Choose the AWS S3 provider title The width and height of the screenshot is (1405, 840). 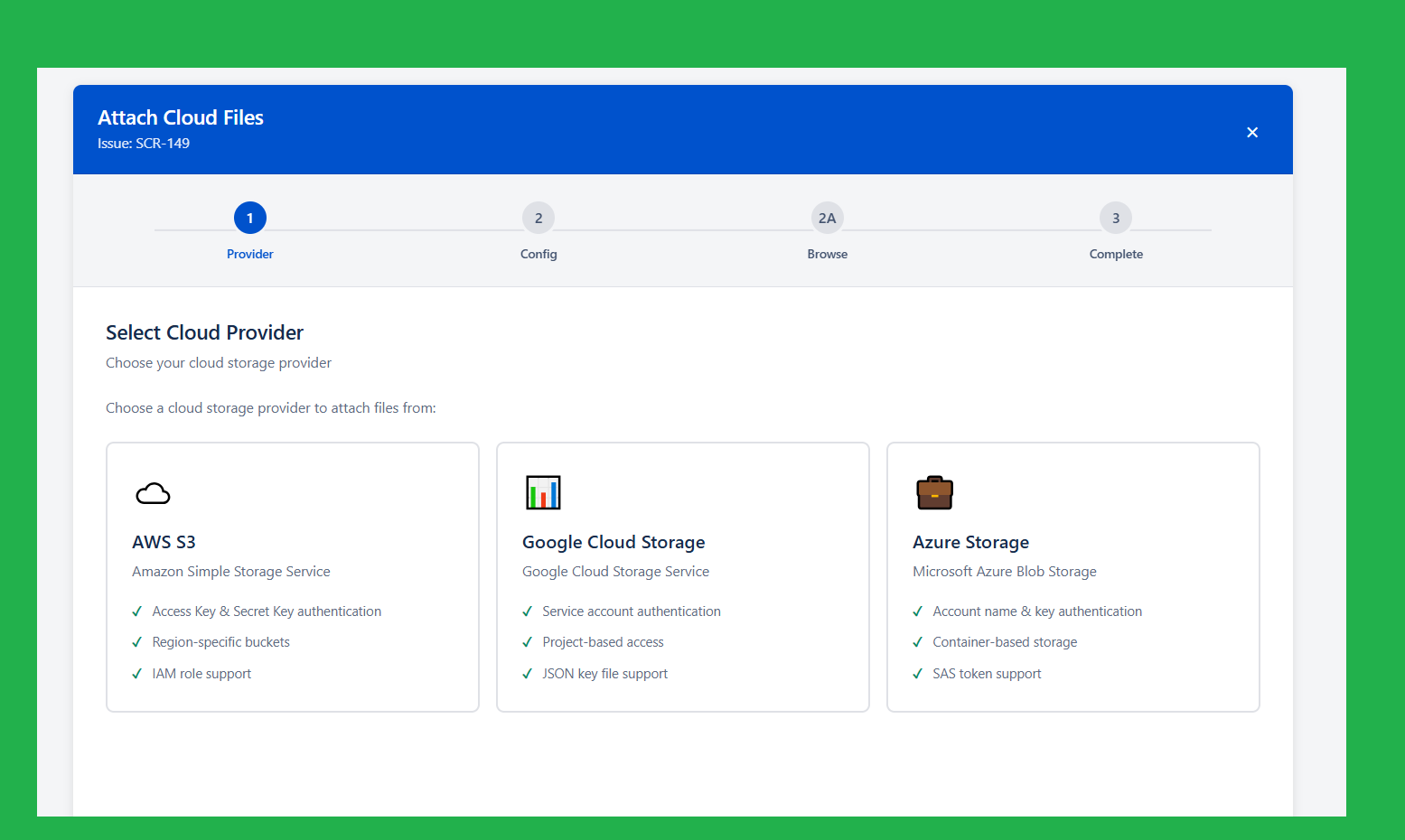164,542
